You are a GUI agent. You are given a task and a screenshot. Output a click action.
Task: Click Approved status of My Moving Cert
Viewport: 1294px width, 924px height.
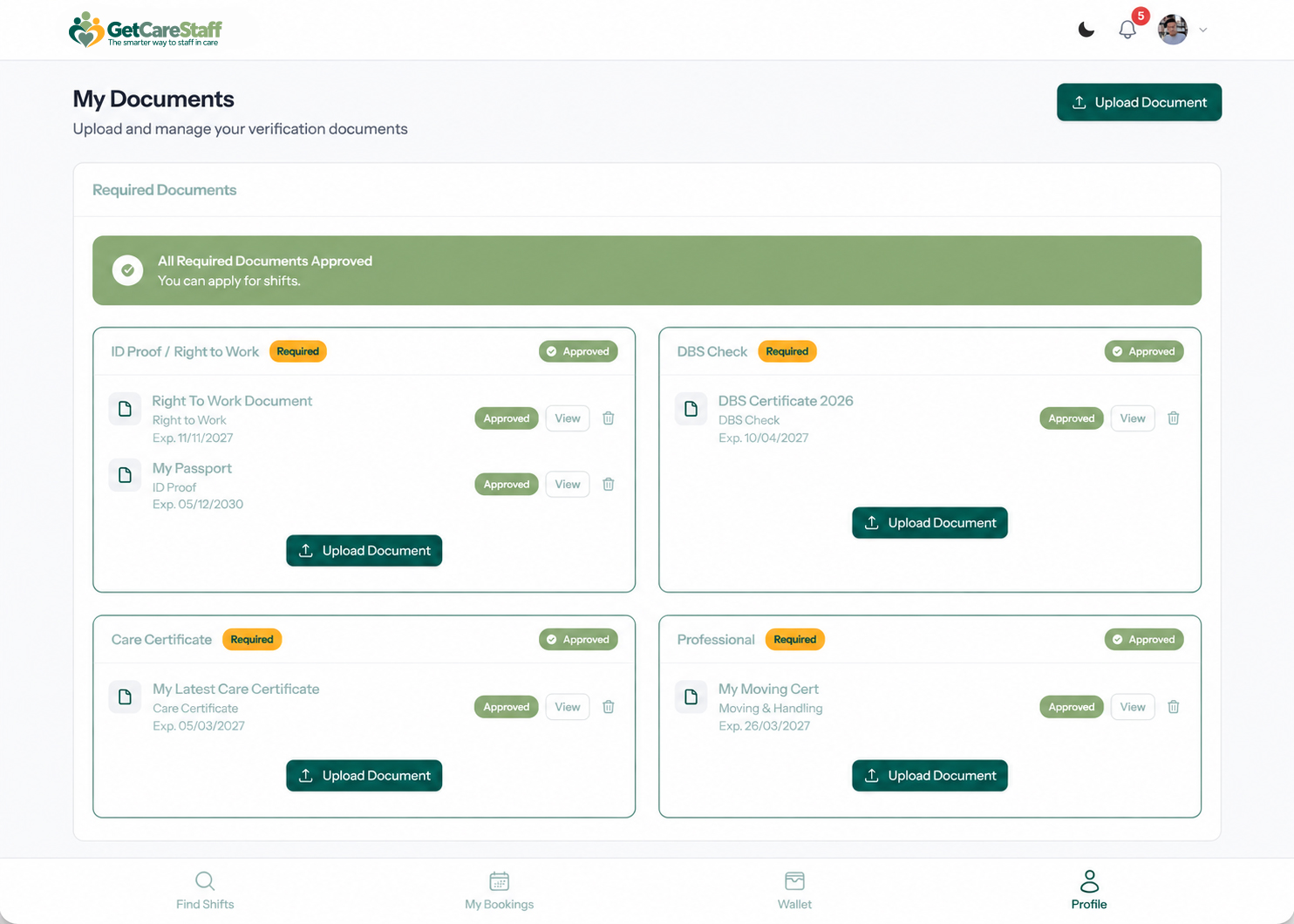click(x=1072, y=707)
